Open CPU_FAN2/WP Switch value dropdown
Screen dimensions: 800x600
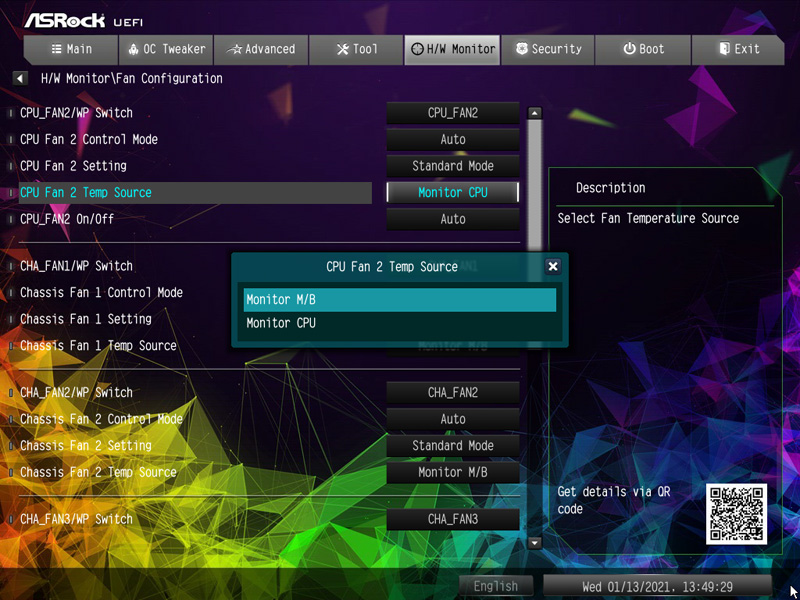(x=453, y=113)
